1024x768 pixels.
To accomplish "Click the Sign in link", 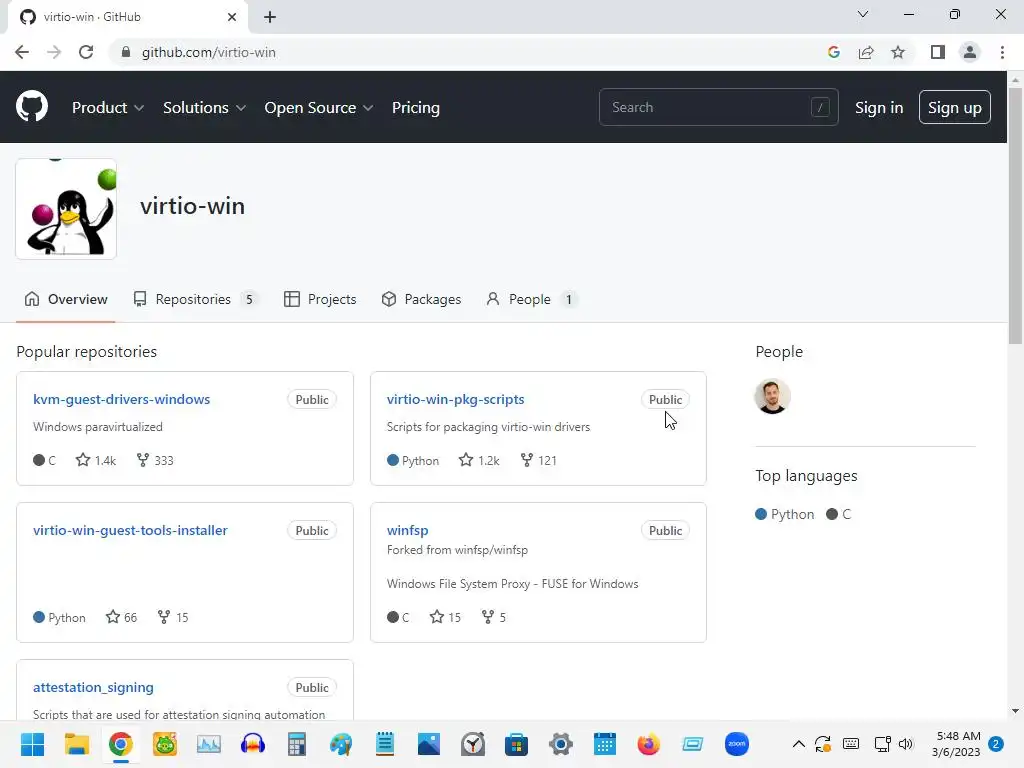I will [x=878, y=108].
